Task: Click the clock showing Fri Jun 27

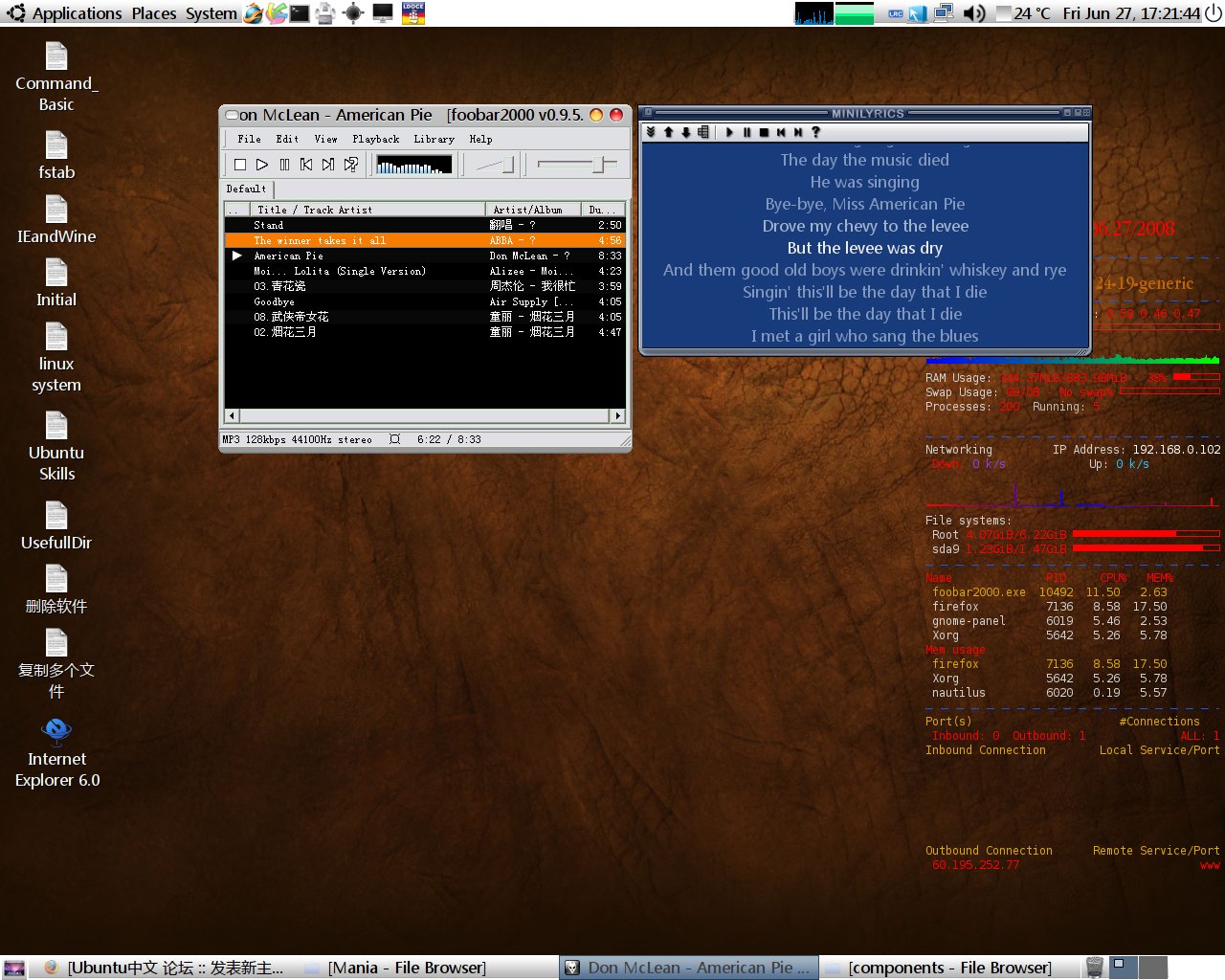Action: pos(1131,13)
